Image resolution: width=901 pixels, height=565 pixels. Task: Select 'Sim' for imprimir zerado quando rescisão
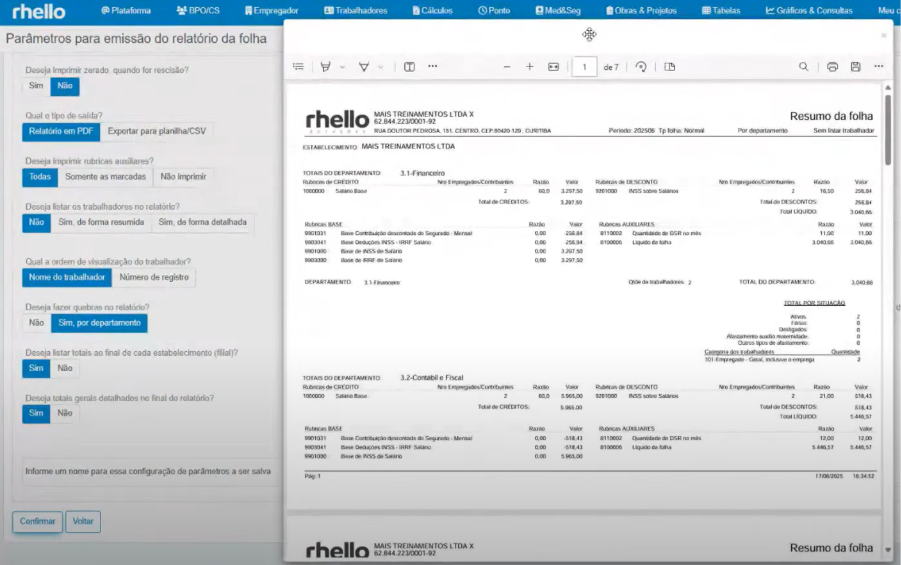(36, 87)
